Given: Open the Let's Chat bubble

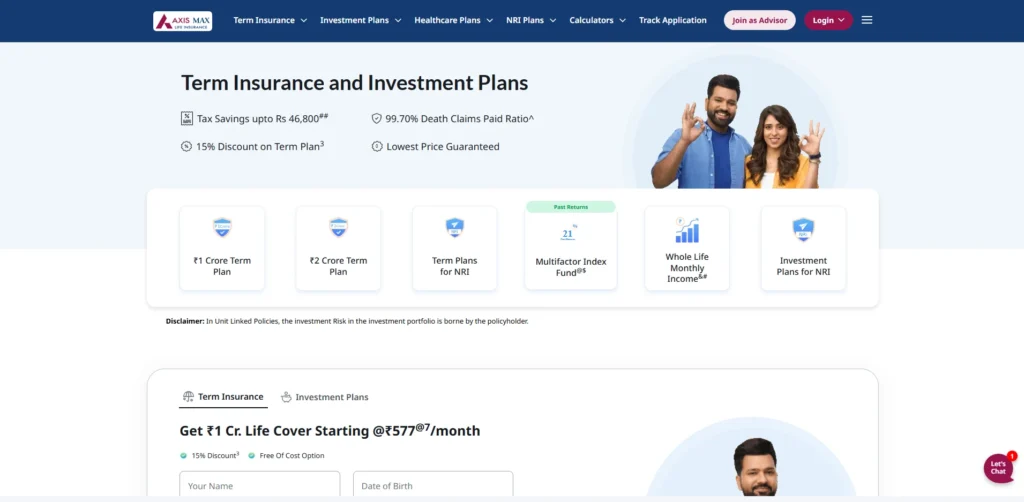Looking at the screenshot, I should [x=999, y=467].
